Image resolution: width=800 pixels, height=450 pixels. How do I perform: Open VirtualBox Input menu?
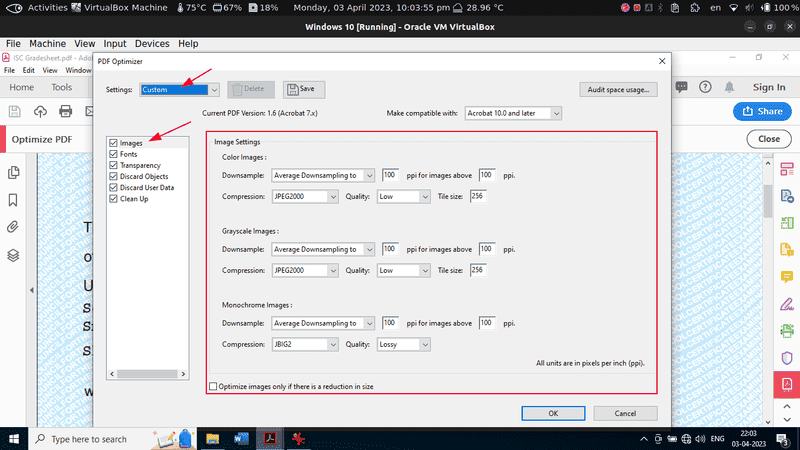tap(115, 44)
